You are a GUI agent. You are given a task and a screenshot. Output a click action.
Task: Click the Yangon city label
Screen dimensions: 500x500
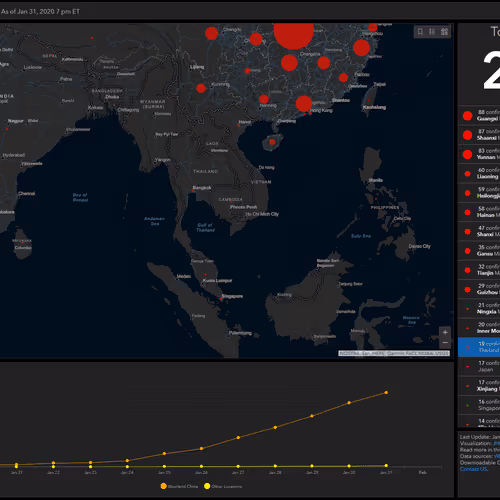tap(163, 160)
